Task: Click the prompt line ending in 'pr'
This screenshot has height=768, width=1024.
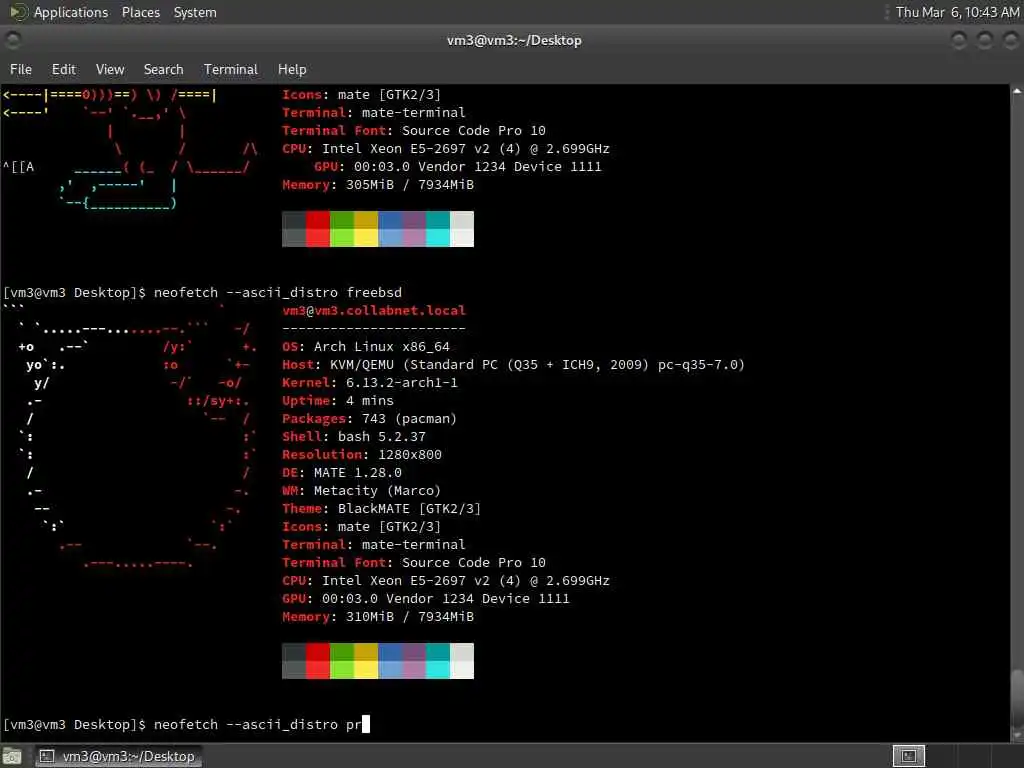Action: click(x=186, y=724)
